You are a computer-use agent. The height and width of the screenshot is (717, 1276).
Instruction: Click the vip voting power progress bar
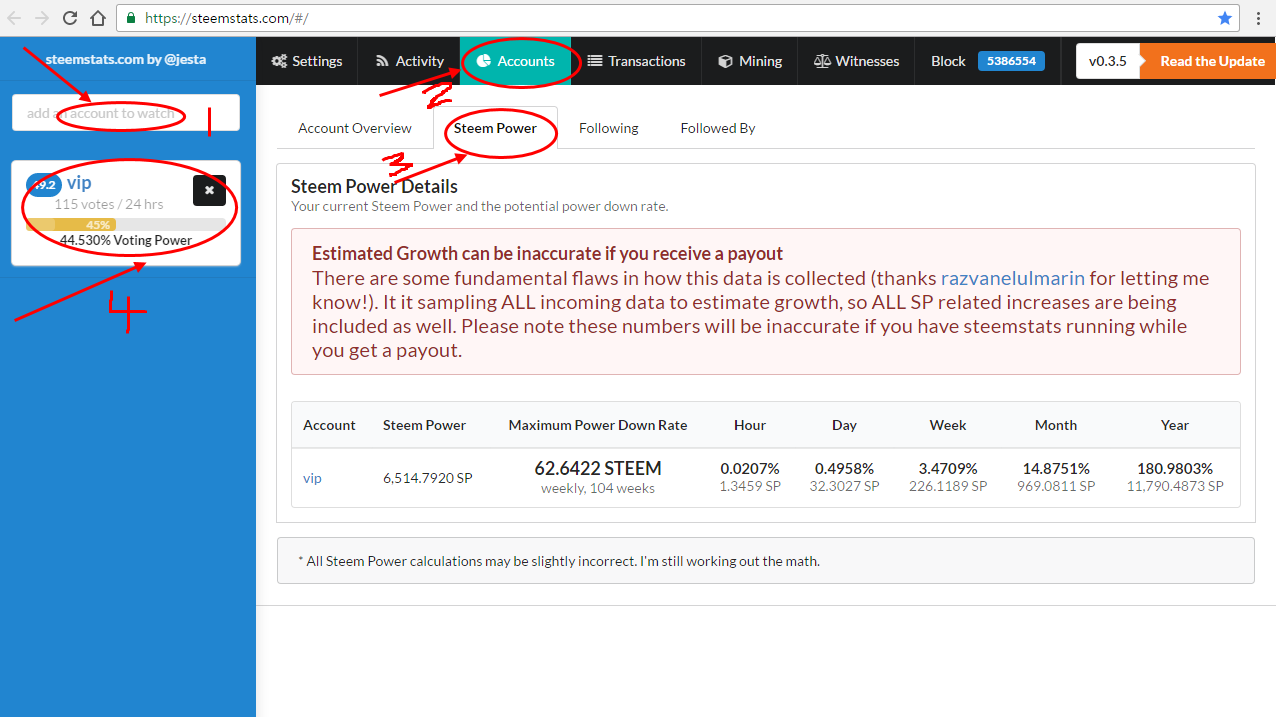[x=126, y=225]
